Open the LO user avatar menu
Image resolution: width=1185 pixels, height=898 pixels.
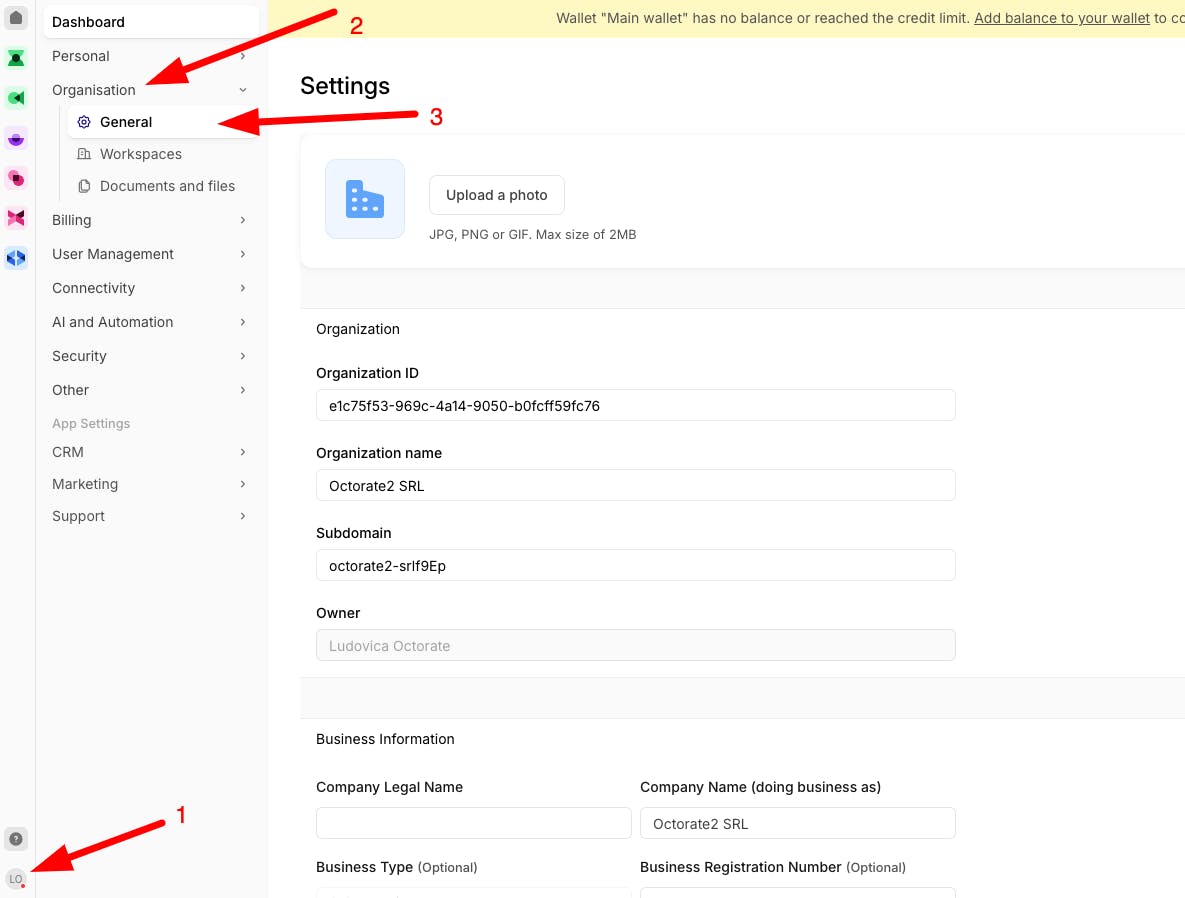[x=16, y=879]
